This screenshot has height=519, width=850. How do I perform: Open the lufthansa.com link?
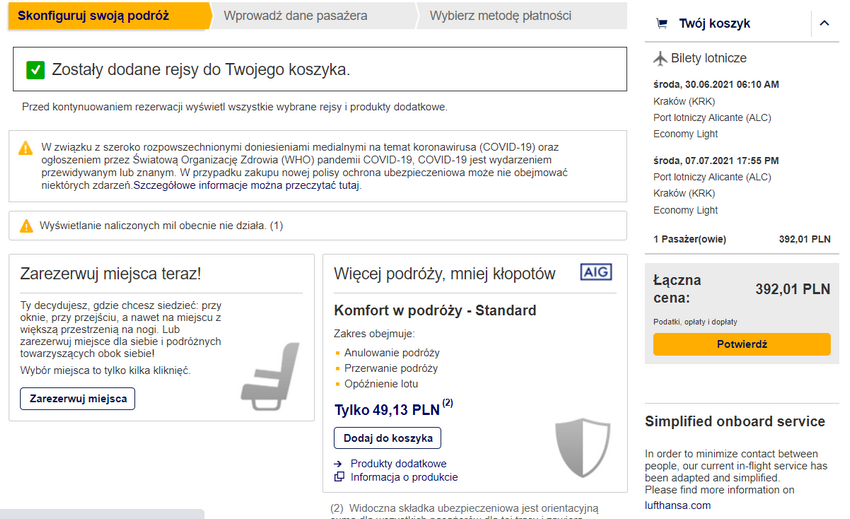tap(678, 505)
